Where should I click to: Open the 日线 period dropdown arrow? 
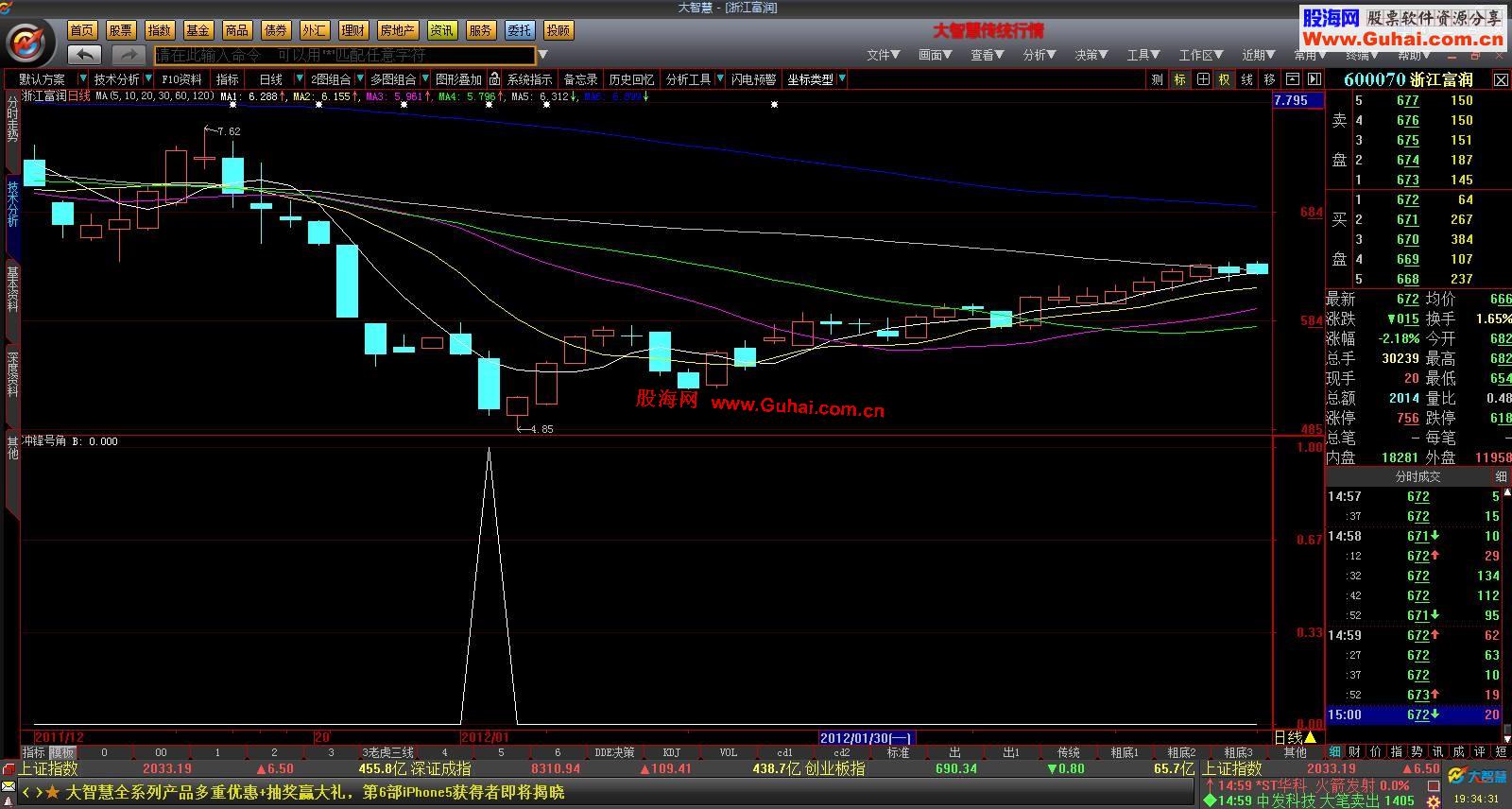[x=299, y=79]
